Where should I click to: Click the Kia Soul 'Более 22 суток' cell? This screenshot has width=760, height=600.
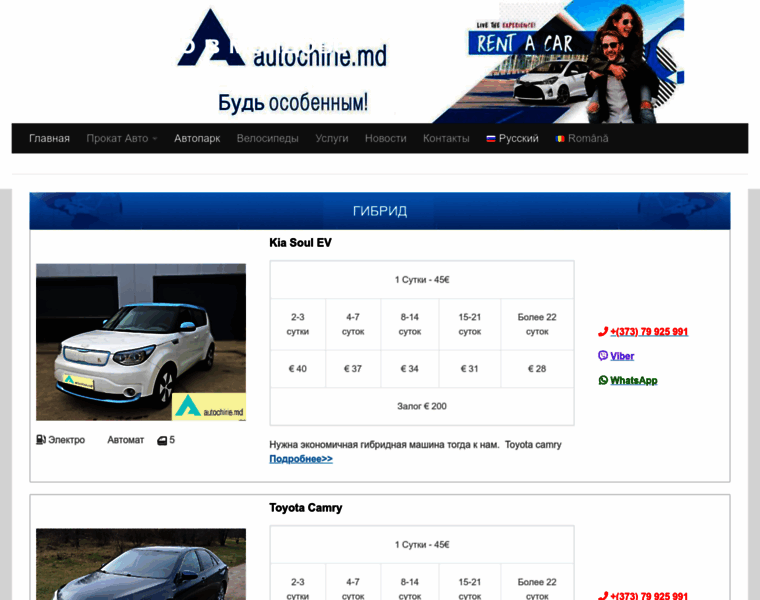click(x=537, y=324)
